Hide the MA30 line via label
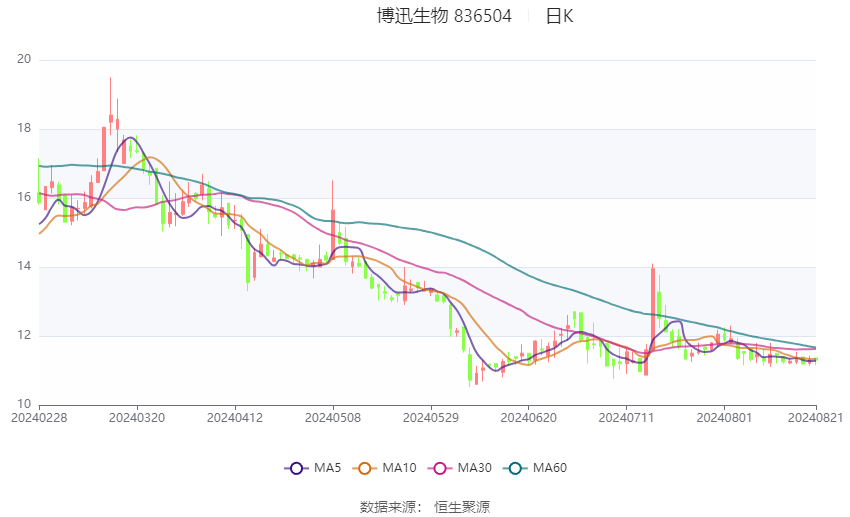This screenshot has height=517, width=850. pos(474,468)
